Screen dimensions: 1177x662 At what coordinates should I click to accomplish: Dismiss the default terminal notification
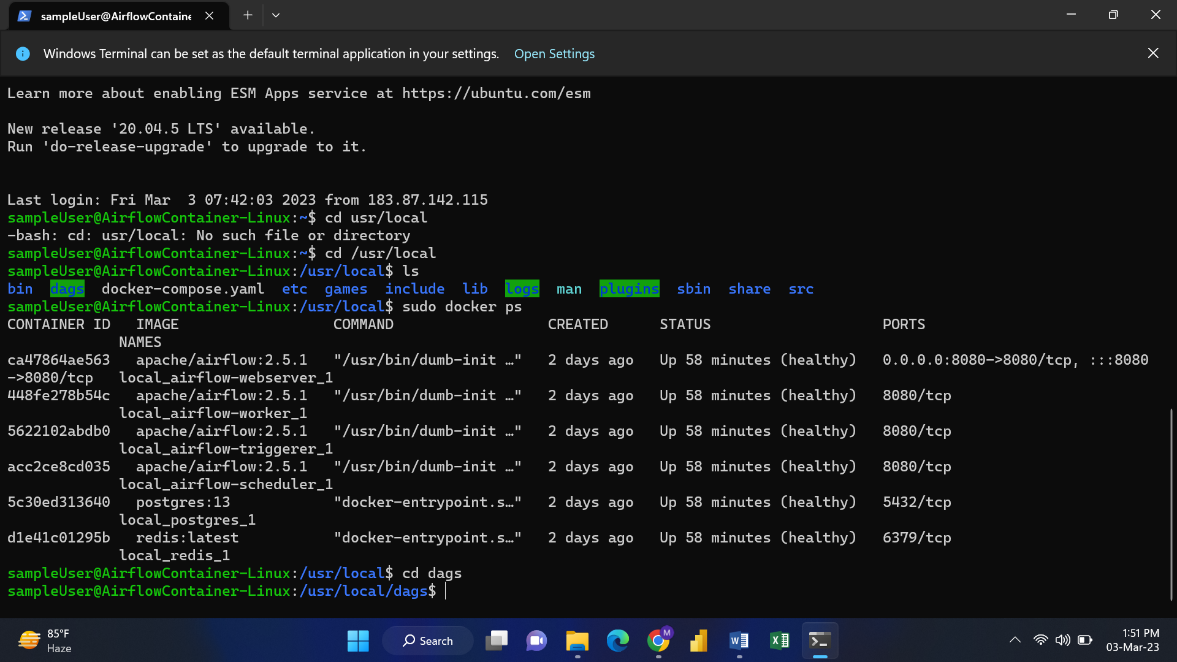pyautogui.click(x=1153, y=53)
